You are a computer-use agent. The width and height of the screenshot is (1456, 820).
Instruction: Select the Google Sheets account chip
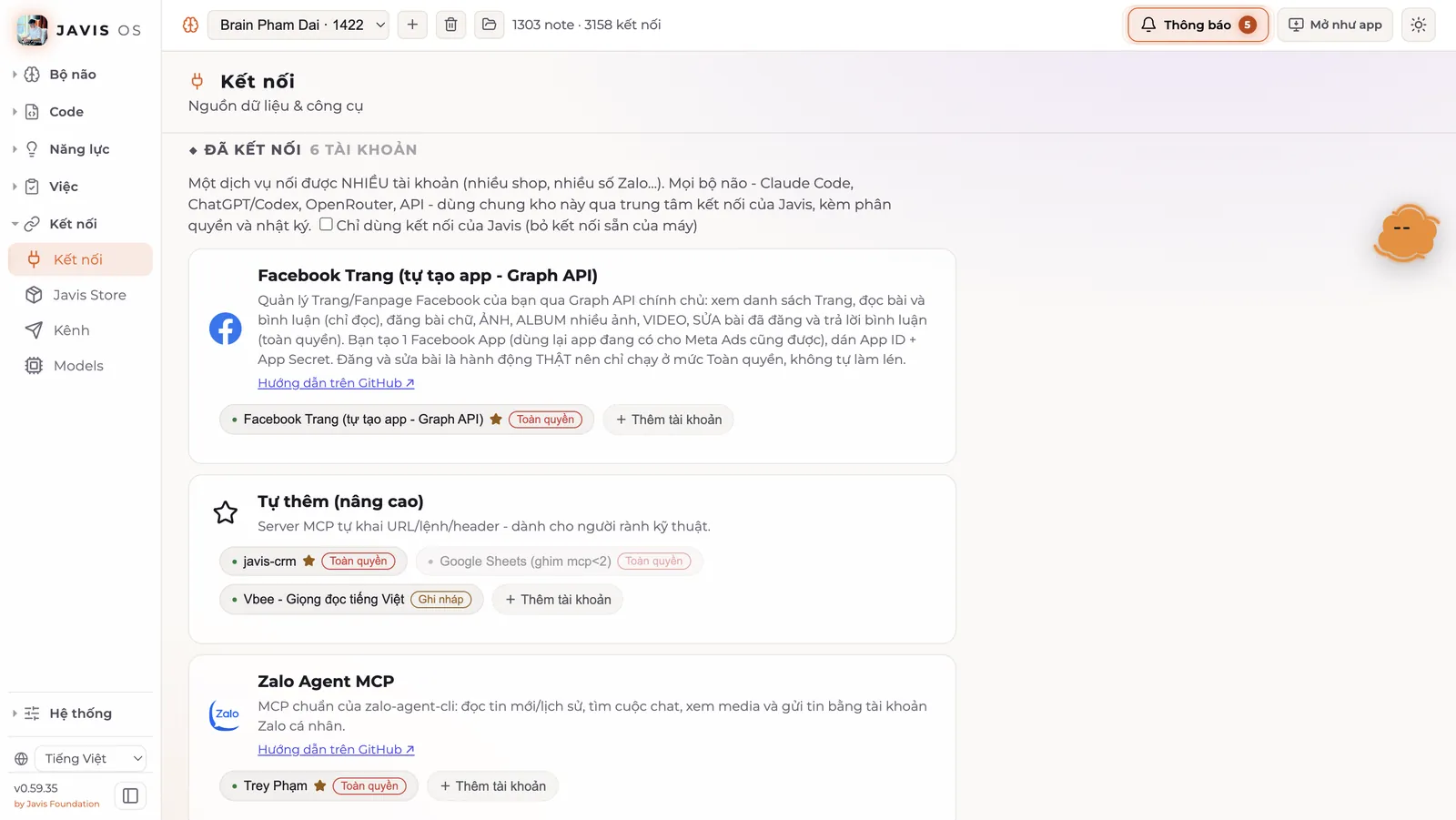tap(559, 562)
